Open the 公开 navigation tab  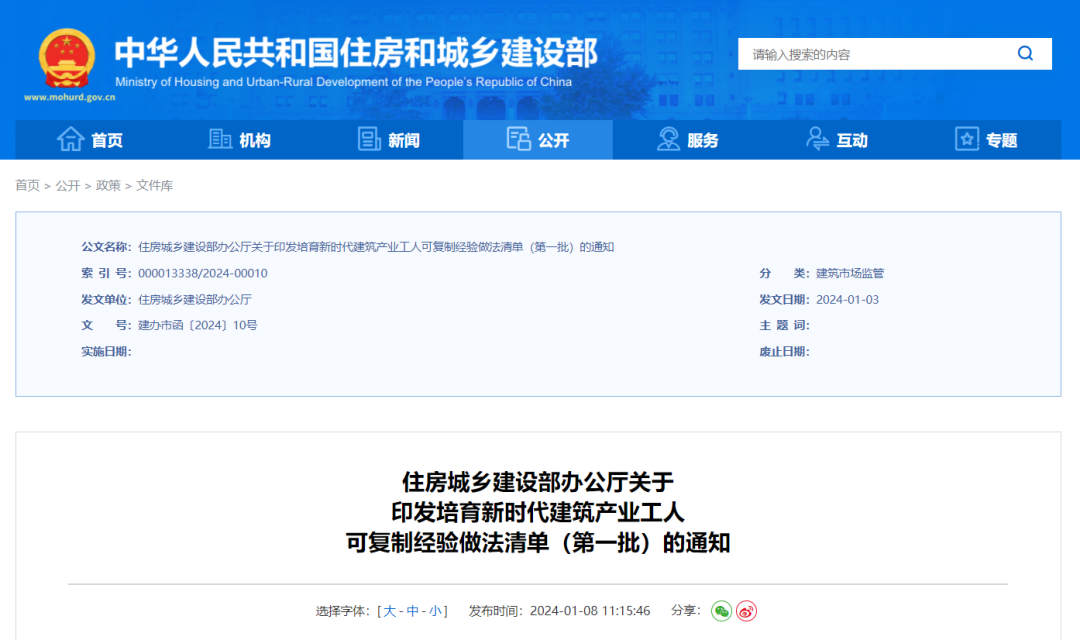(x=538, y=140)
